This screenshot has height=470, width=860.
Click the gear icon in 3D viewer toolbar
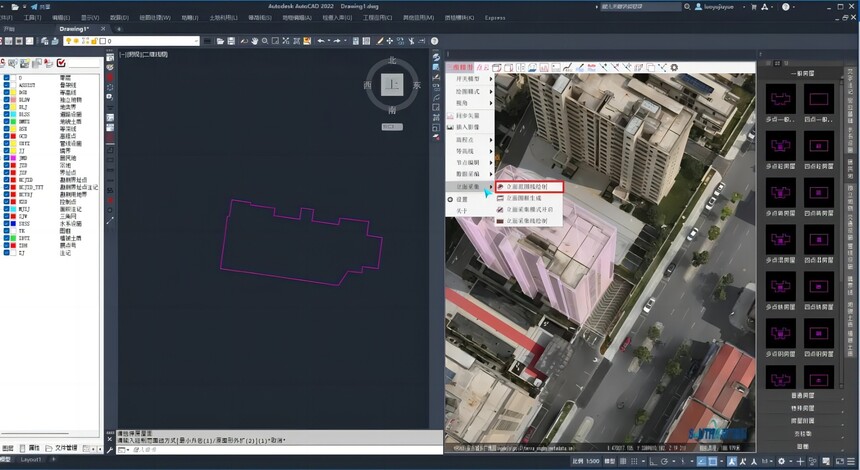pos(674,67)
